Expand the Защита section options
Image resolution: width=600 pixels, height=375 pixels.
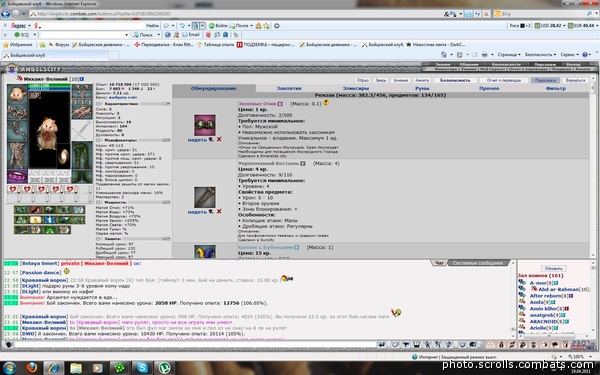tap(166, 238)
